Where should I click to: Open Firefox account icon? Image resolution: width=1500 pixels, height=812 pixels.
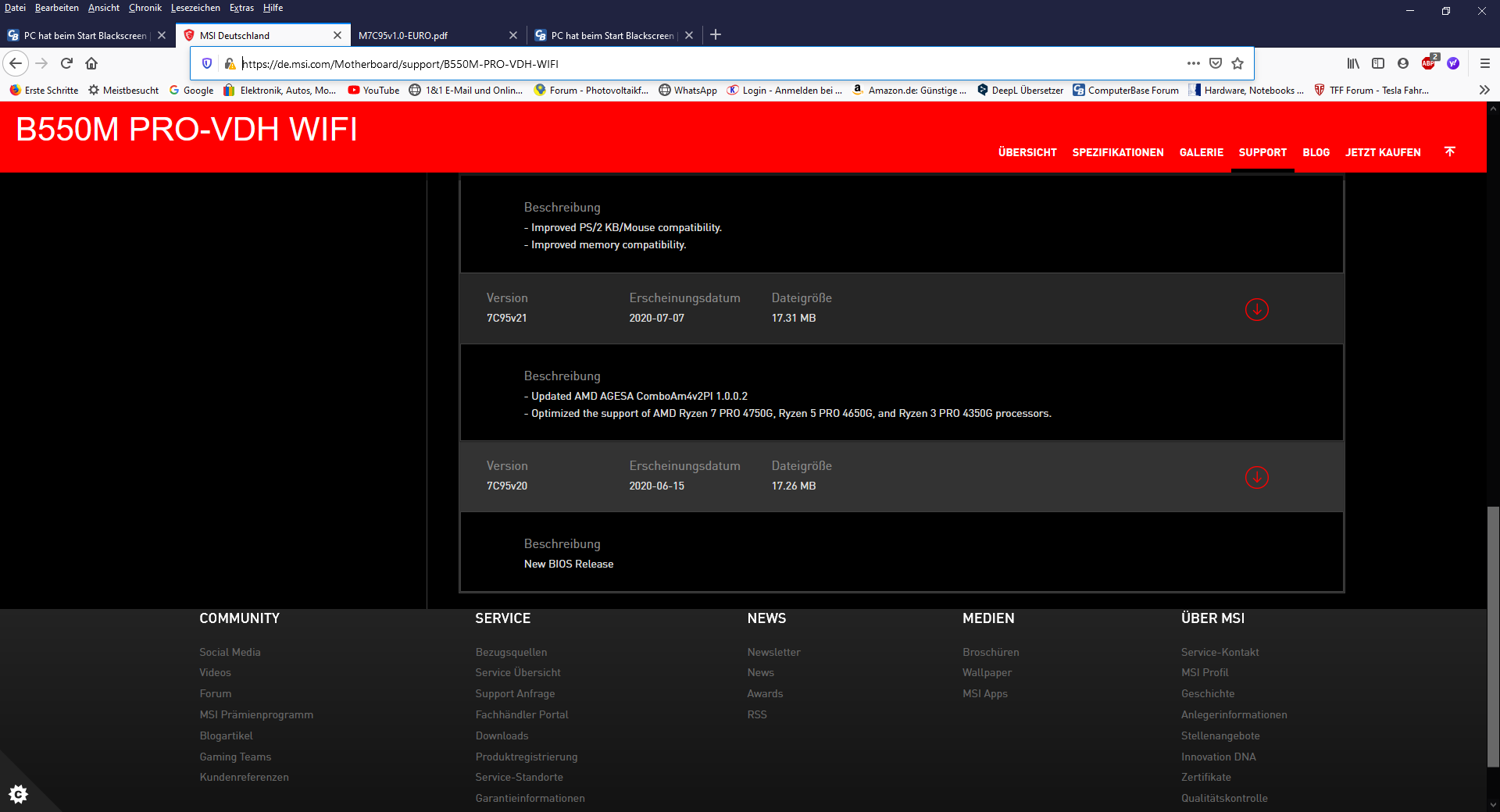pyautogui.click(x=1403, y=63)
